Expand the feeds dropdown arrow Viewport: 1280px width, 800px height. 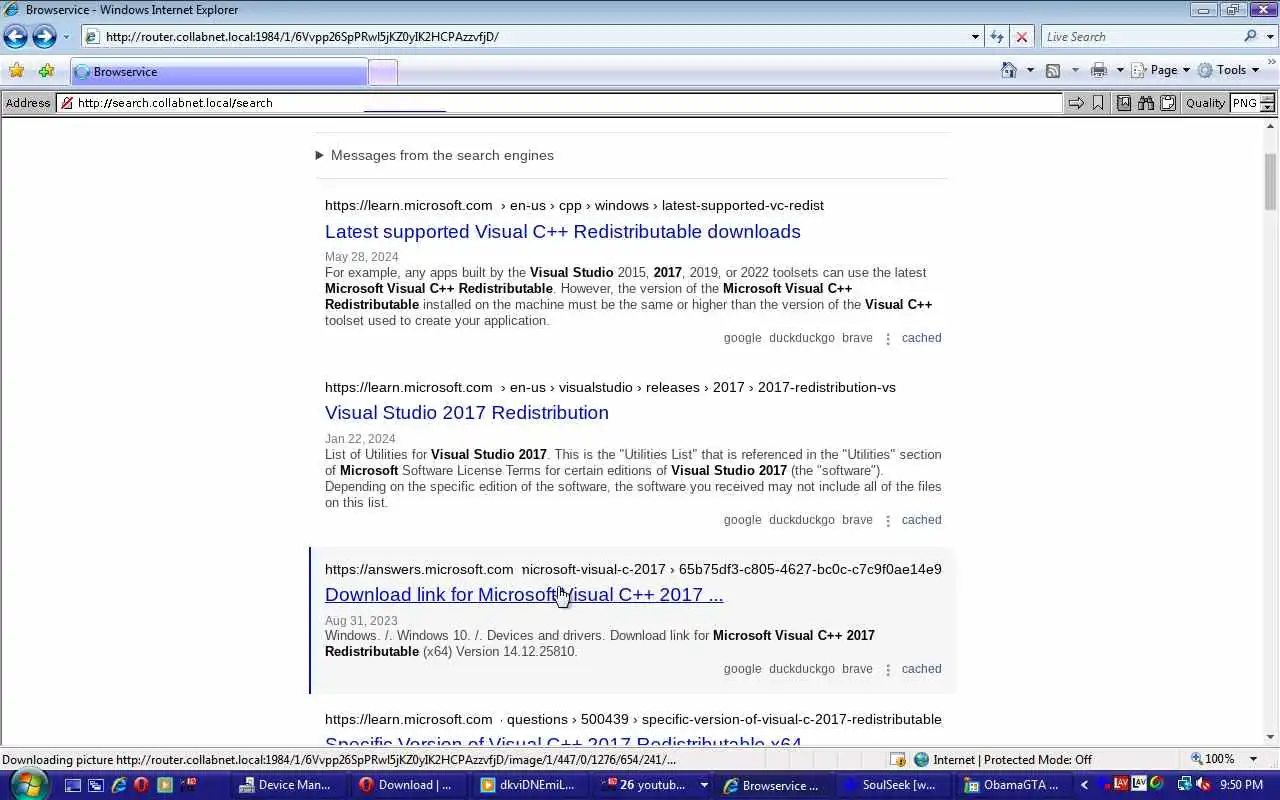pyautogui.click(x=1075, y=70)
